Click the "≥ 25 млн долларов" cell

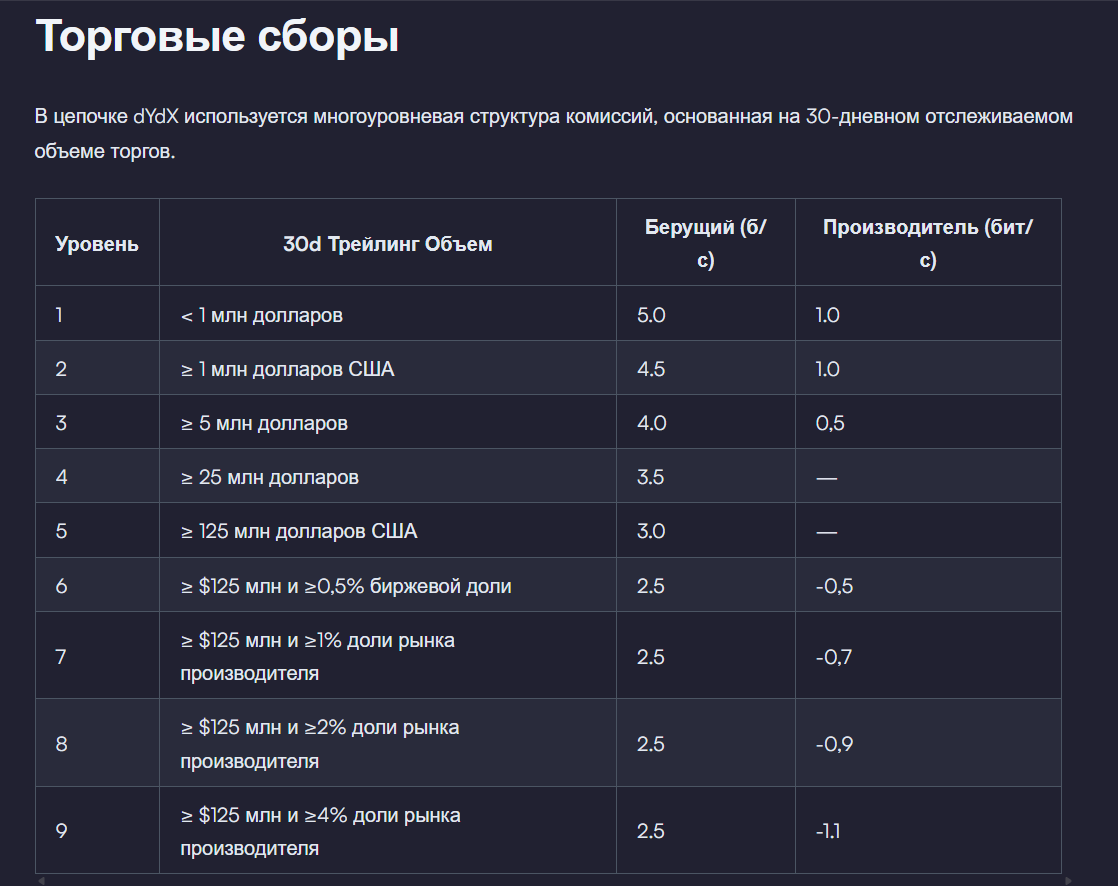point(270,477)
